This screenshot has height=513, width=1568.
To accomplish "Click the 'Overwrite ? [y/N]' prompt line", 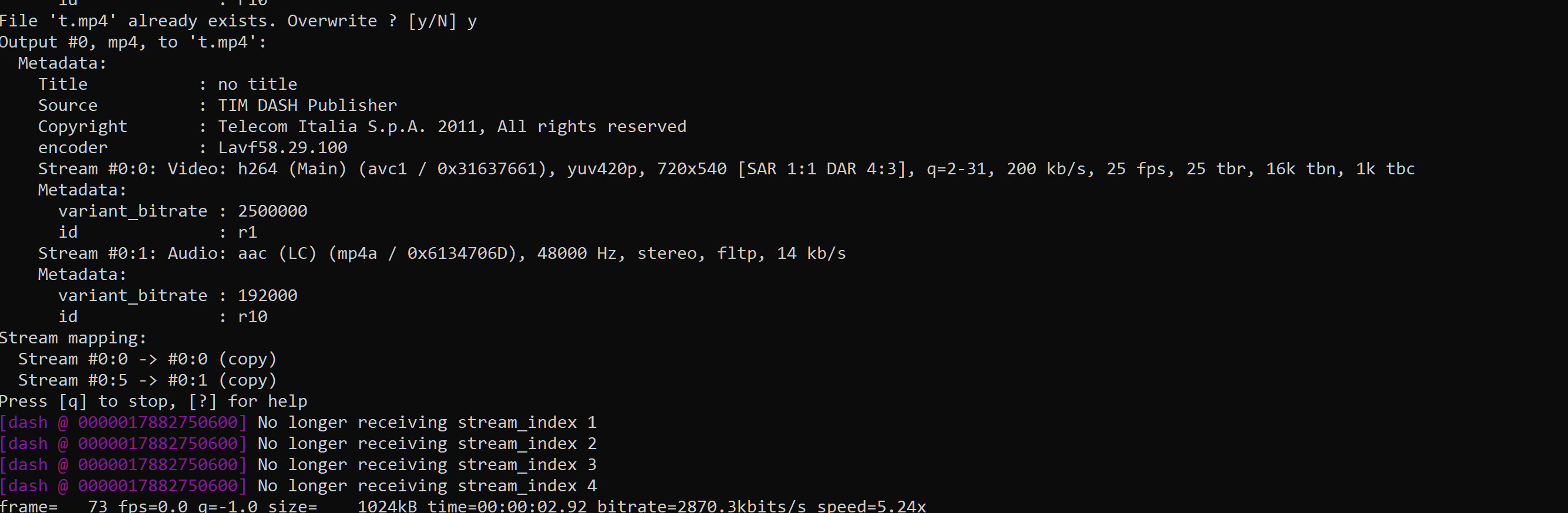I will coord(237,21).
